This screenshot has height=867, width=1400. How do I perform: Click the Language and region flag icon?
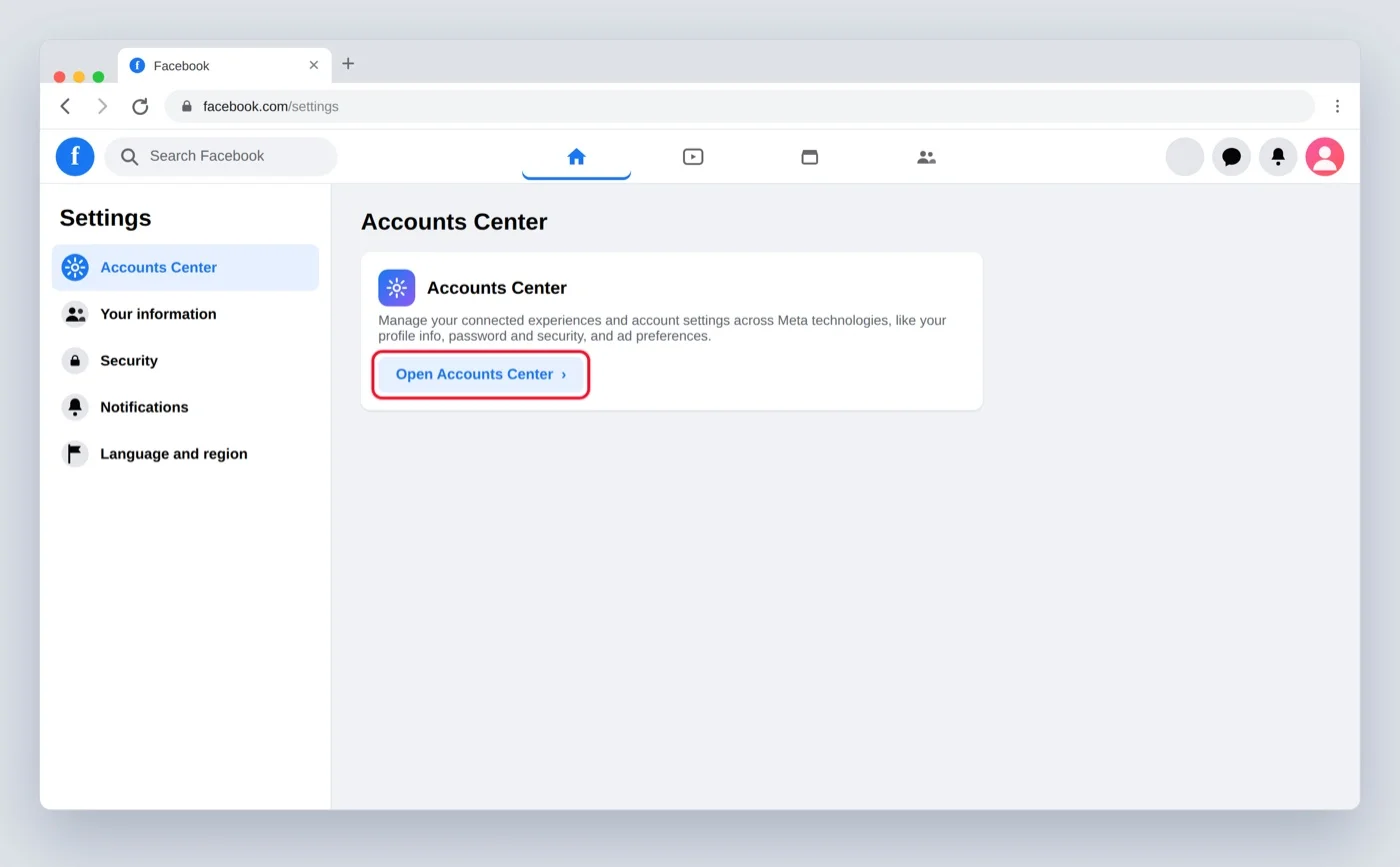click(x=75, y=453)
